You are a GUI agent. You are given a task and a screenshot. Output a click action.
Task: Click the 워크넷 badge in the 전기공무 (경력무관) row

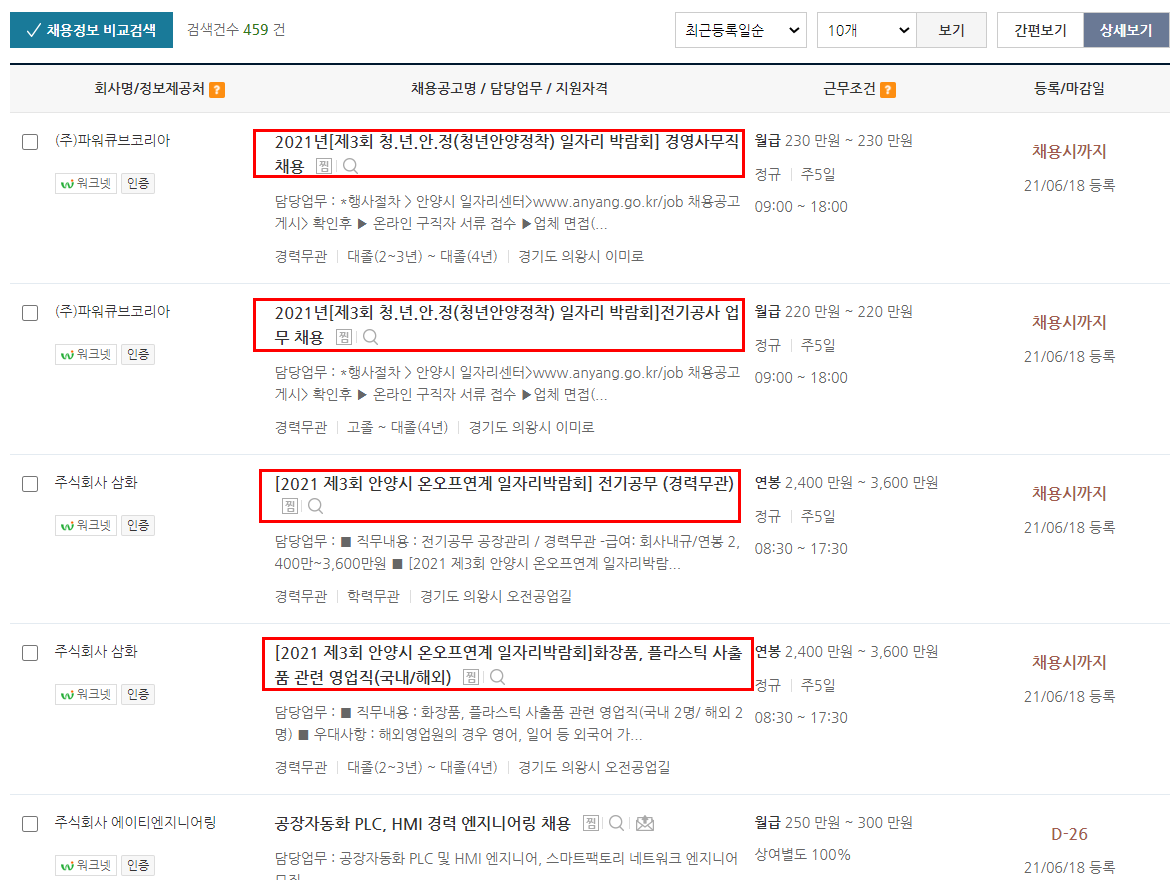[x=86, y=525]
